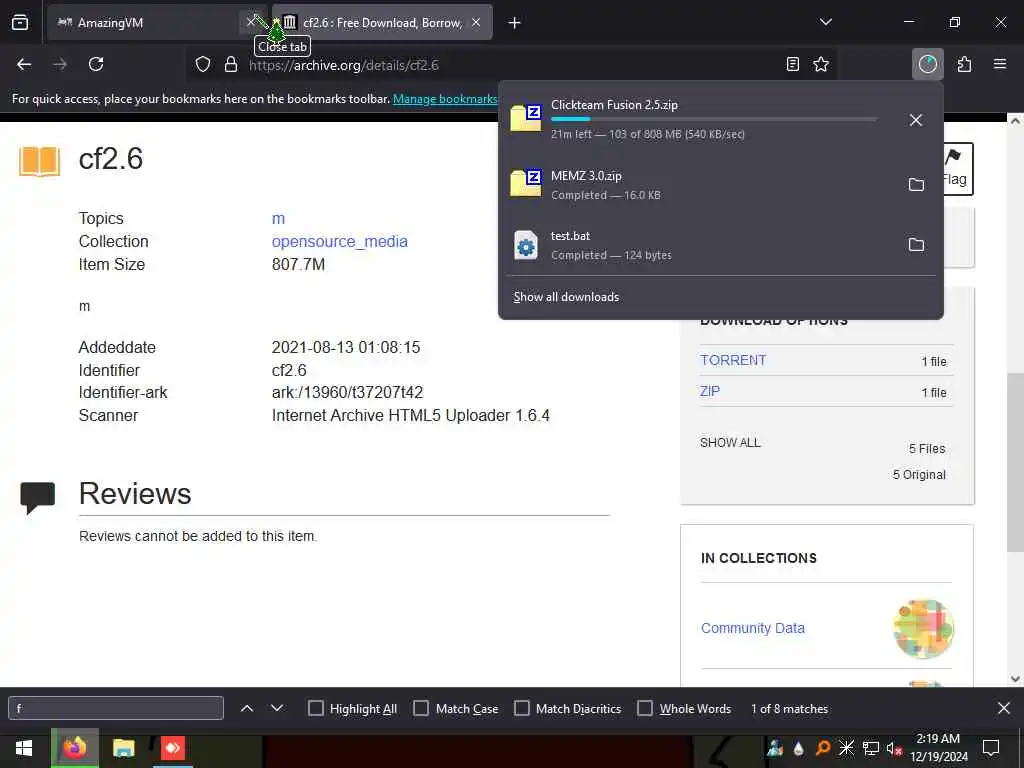This screenshot has width=1024, height=768.
Task: Open the Firefox application menu
Action: click(x=1000, y=64)
